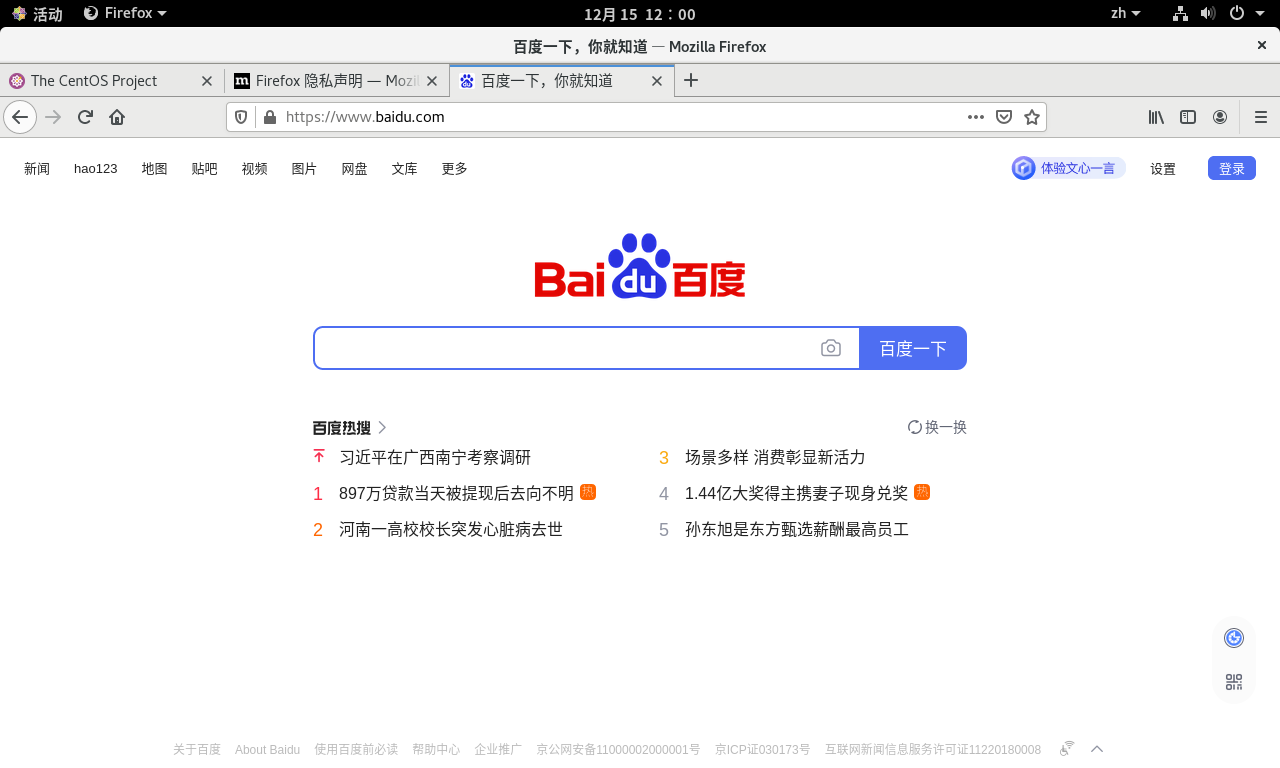Viewport: 1280px width, 768px height.
Task: View site security padlock information
Action: coord(269,117)
